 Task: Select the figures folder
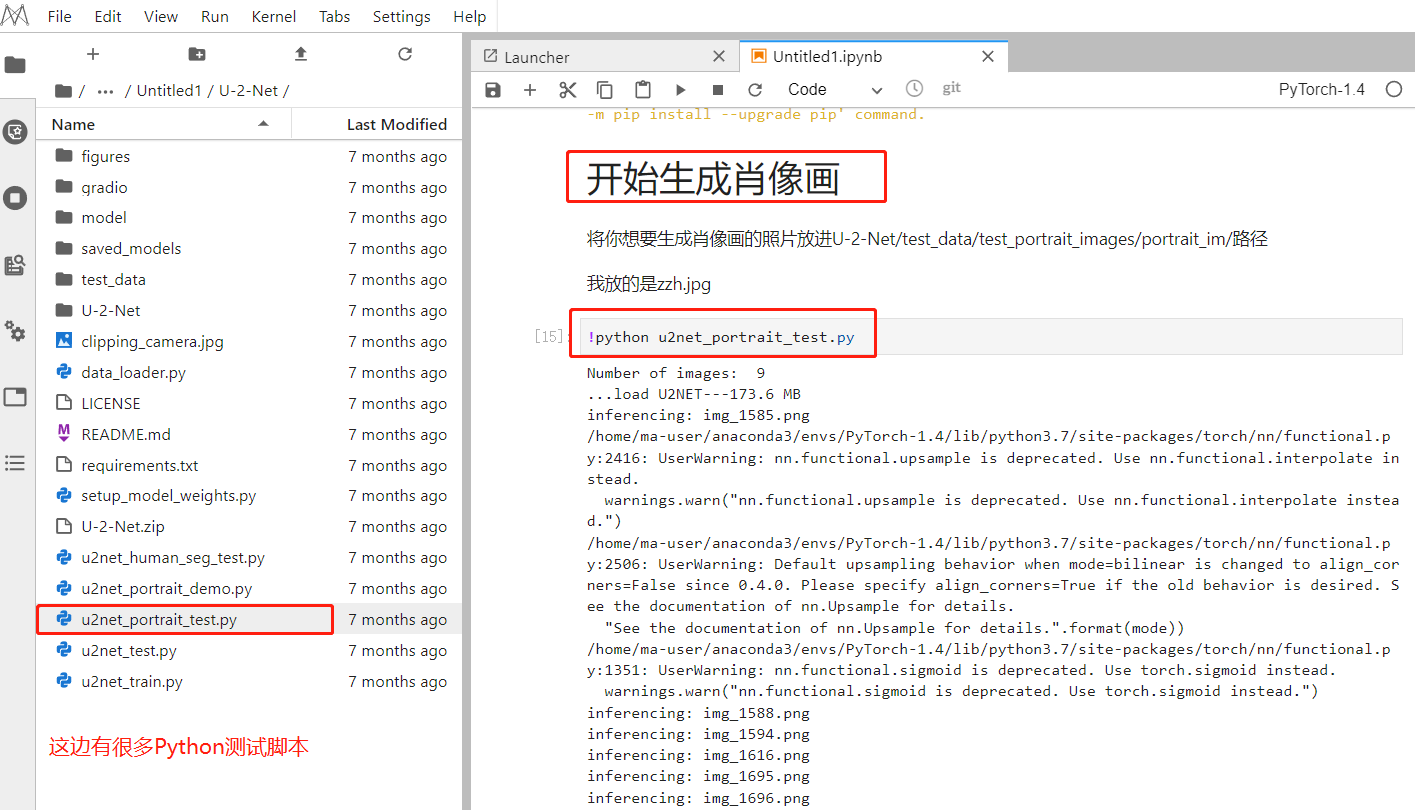[250, 157]
